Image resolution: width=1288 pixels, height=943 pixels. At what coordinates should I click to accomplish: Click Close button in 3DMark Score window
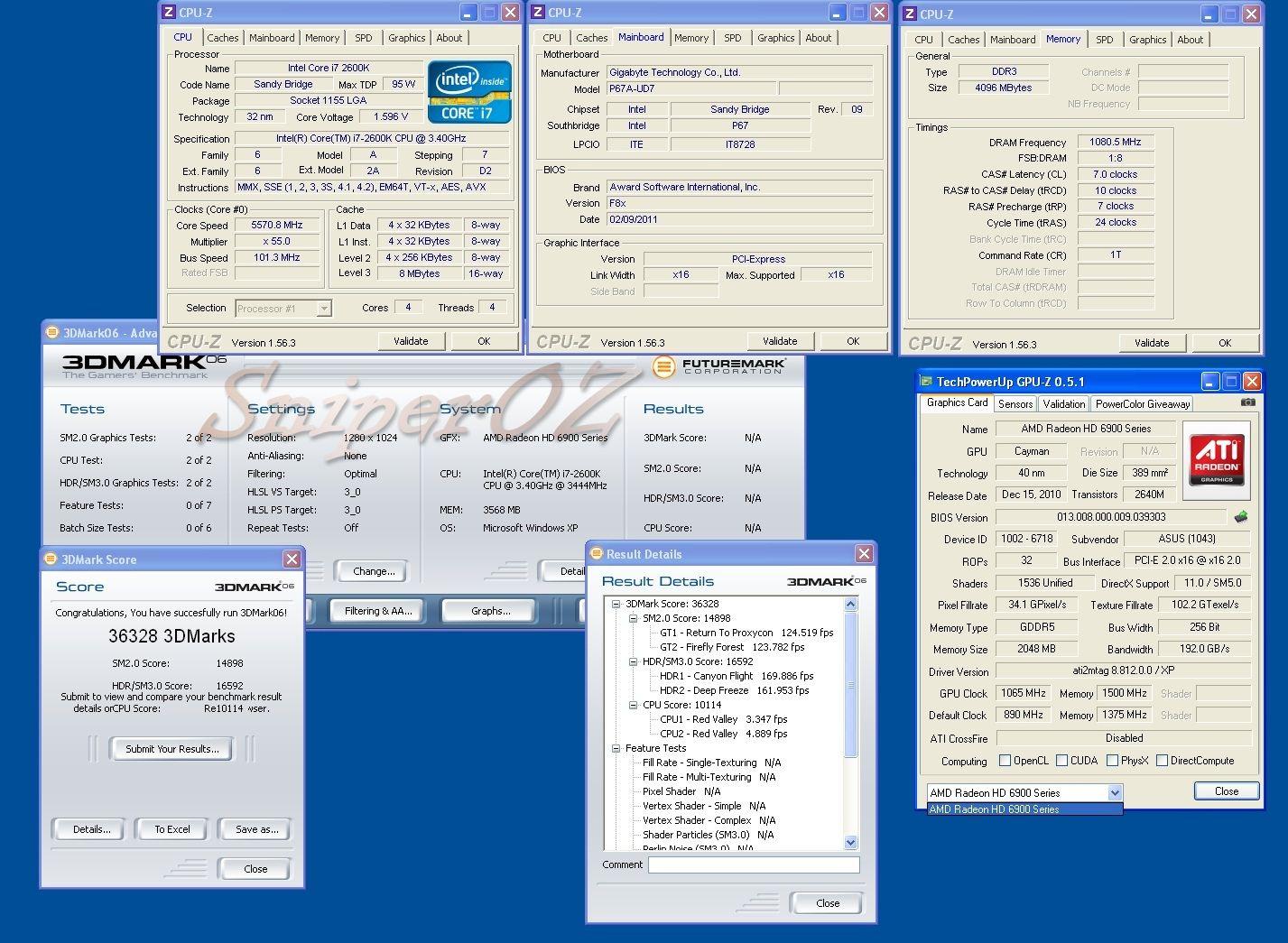[x=255, y=869]
